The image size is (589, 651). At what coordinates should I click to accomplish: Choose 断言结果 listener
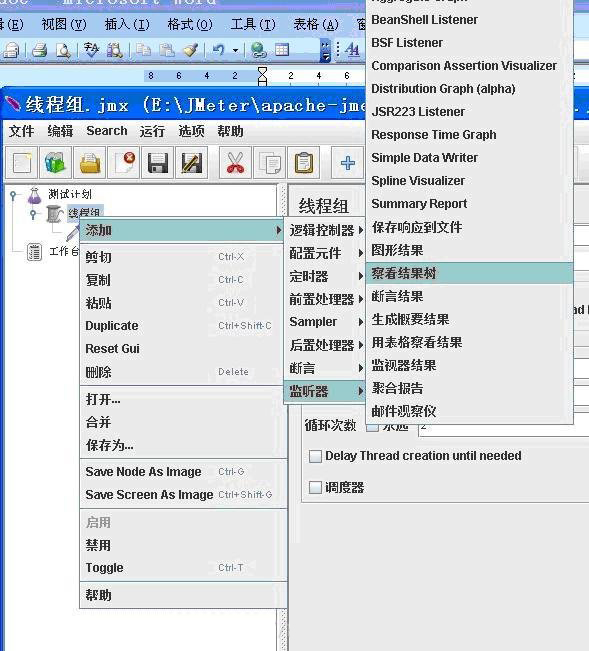469,296
